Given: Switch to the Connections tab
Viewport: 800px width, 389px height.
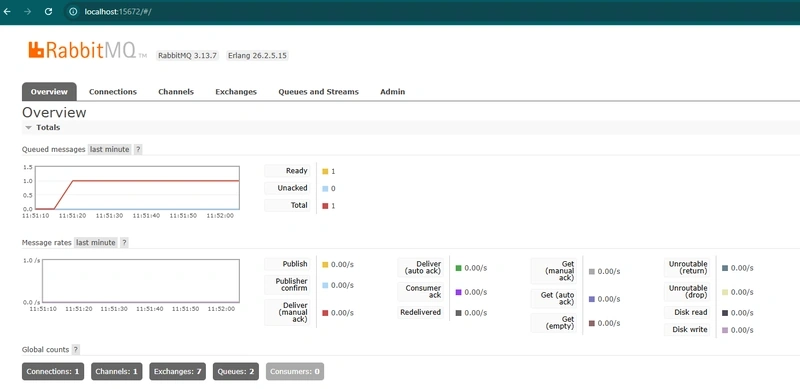Looking at the screenshot, I should click(113, 92).
